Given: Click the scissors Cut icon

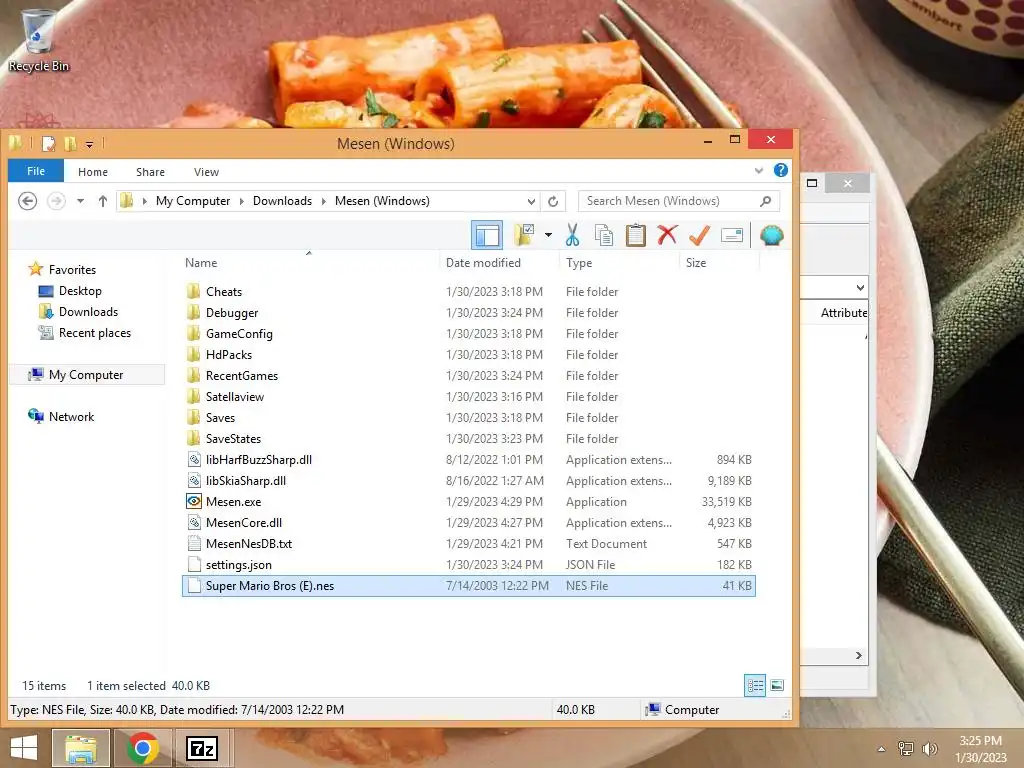Looking at the screenshot, I should pos(572,235).
